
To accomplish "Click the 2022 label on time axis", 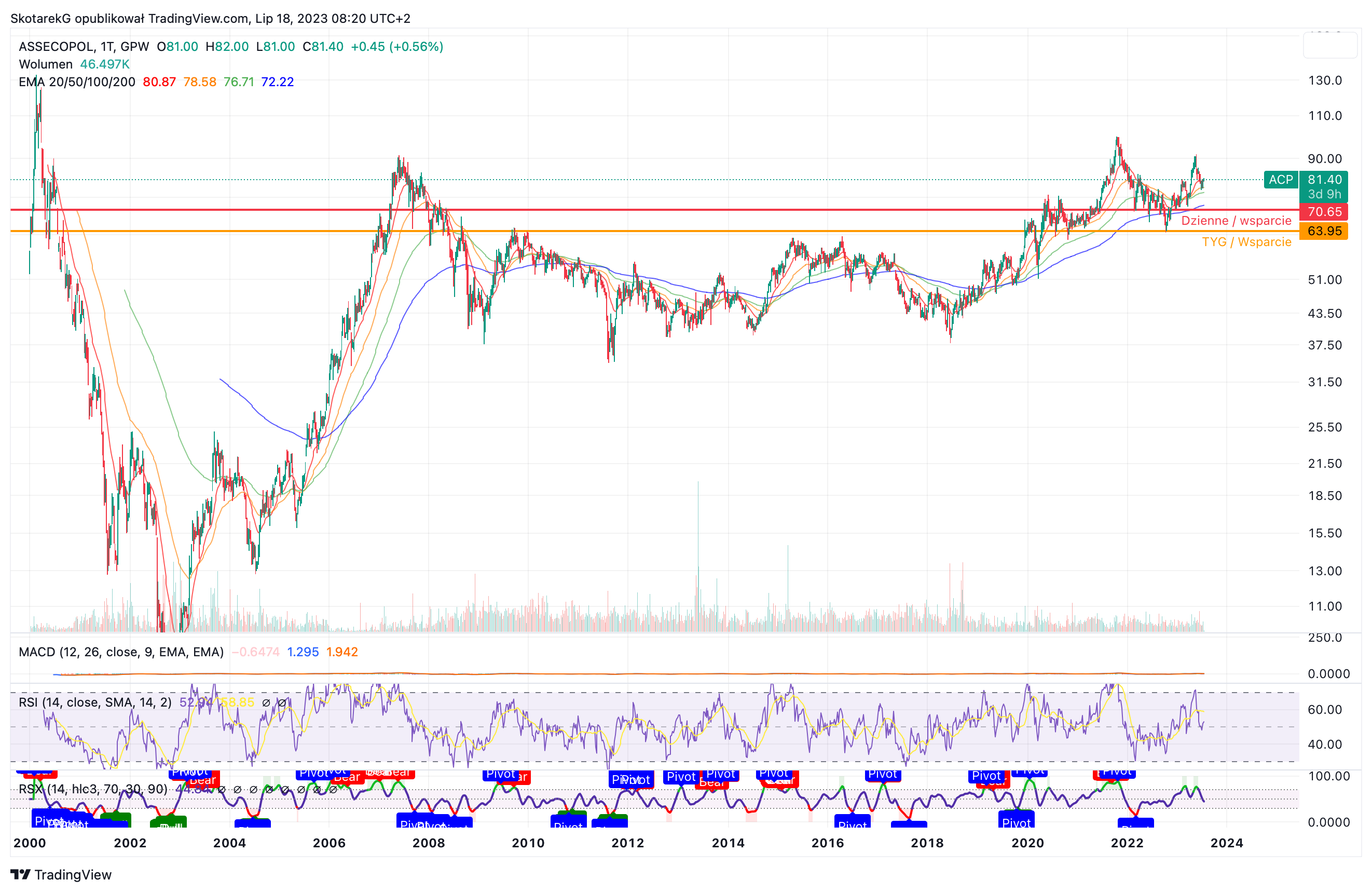I will point(1127,843).
